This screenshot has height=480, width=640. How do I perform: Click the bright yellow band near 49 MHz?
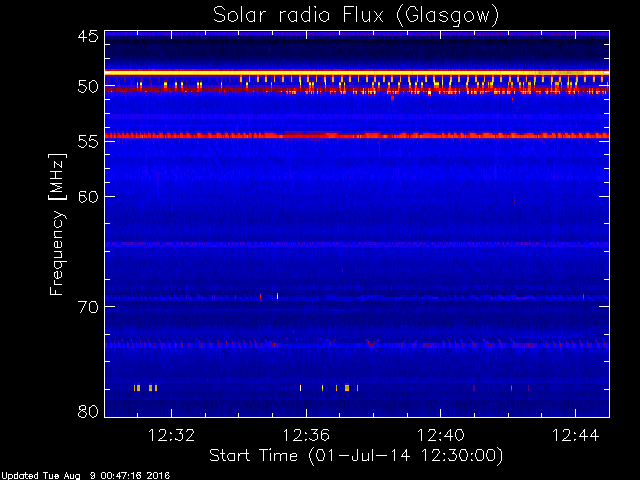coord(357,72)
